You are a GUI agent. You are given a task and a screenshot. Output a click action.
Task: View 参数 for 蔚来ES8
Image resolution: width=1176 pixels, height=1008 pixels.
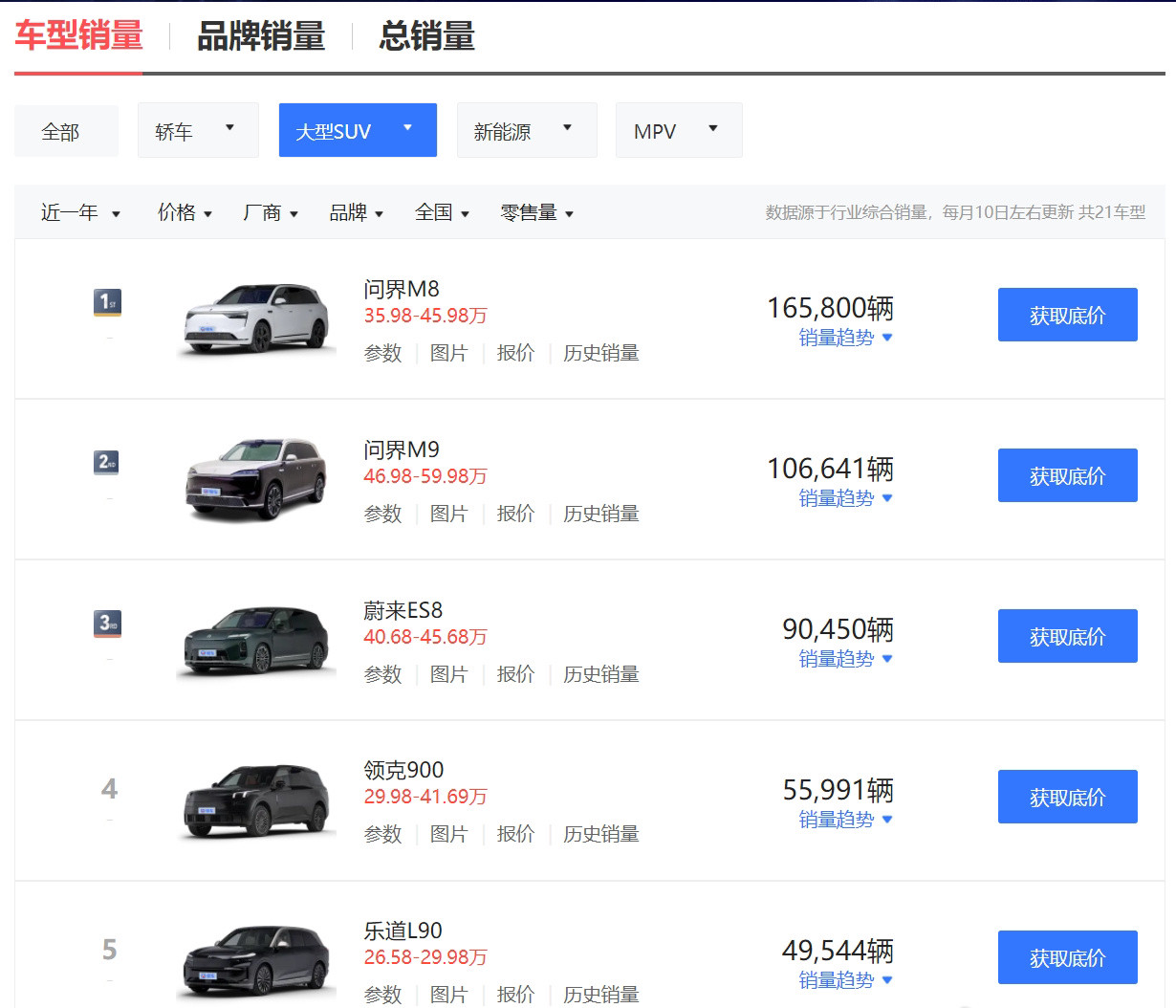tap(382, 674)
